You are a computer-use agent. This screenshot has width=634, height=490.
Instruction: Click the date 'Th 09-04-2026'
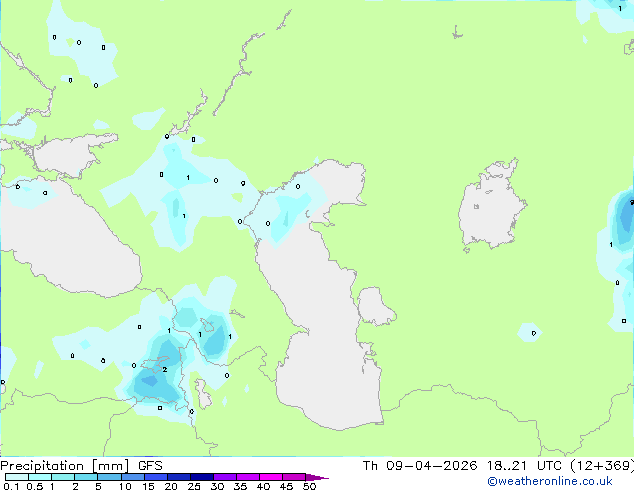tap(420, 466)
